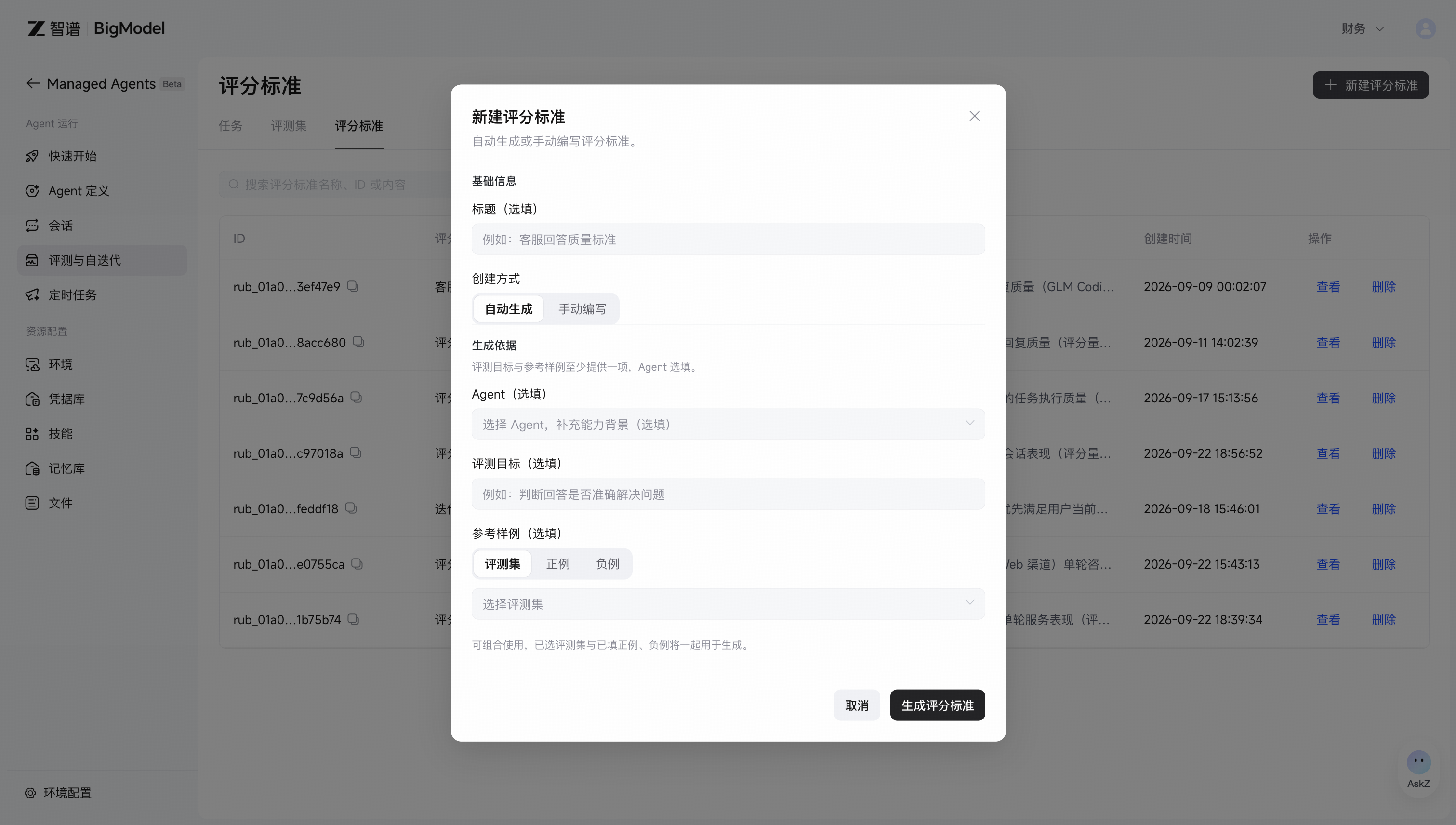
Task: Switch to 任务 tab
Action: [x=230, y=126]
